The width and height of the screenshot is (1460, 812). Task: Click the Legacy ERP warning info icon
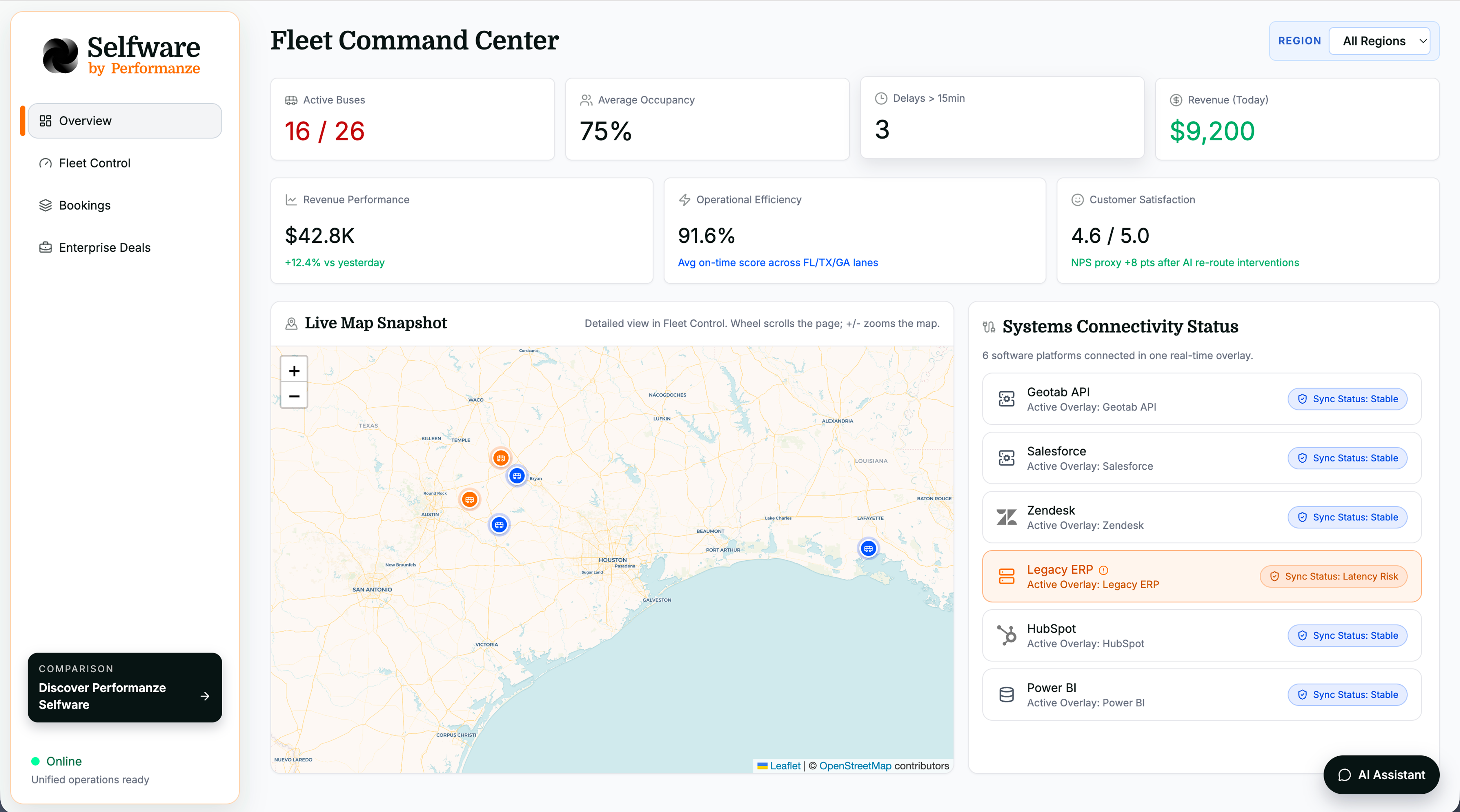point(1103,570)
